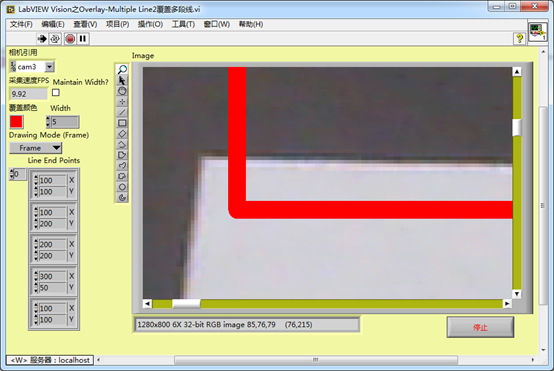Click the image horizontal scrollbar thumb
This screenshot has height=371, width=554.
click(x=186, y=304)
